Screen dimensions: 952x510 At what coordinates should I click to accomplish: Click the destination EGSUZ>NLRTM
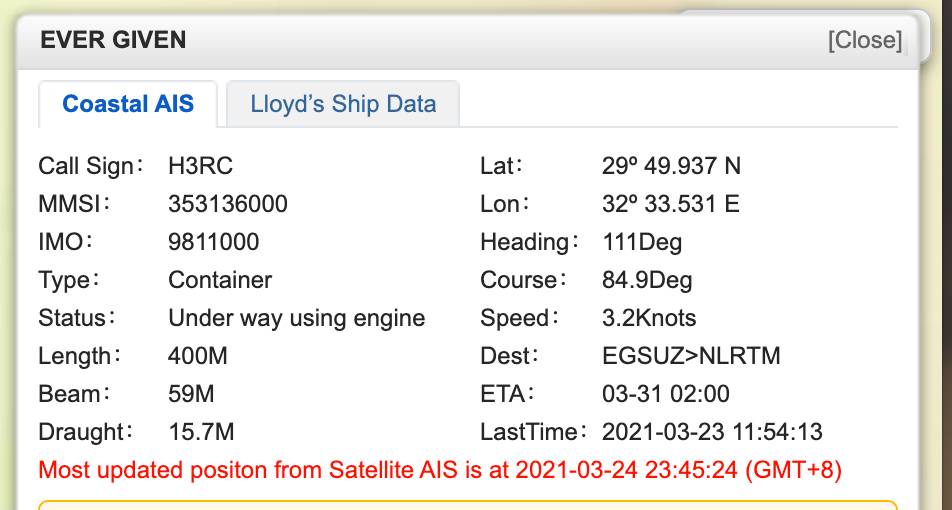point(691,356)
